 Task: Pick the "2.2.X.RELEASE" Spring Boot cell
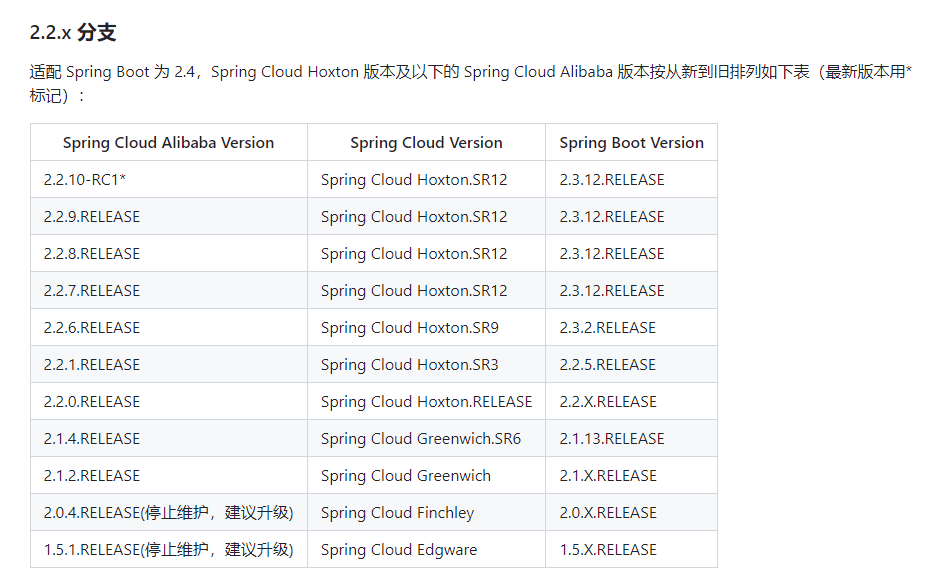tap(631, 402)
